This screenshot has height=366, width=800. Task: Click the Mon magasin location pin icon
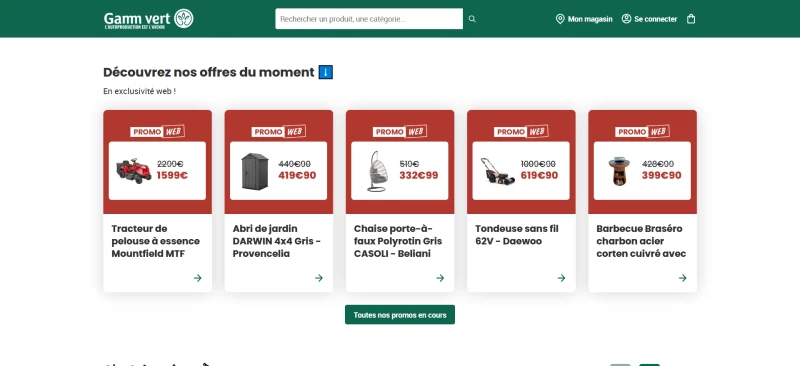click(x=560, y=19)
